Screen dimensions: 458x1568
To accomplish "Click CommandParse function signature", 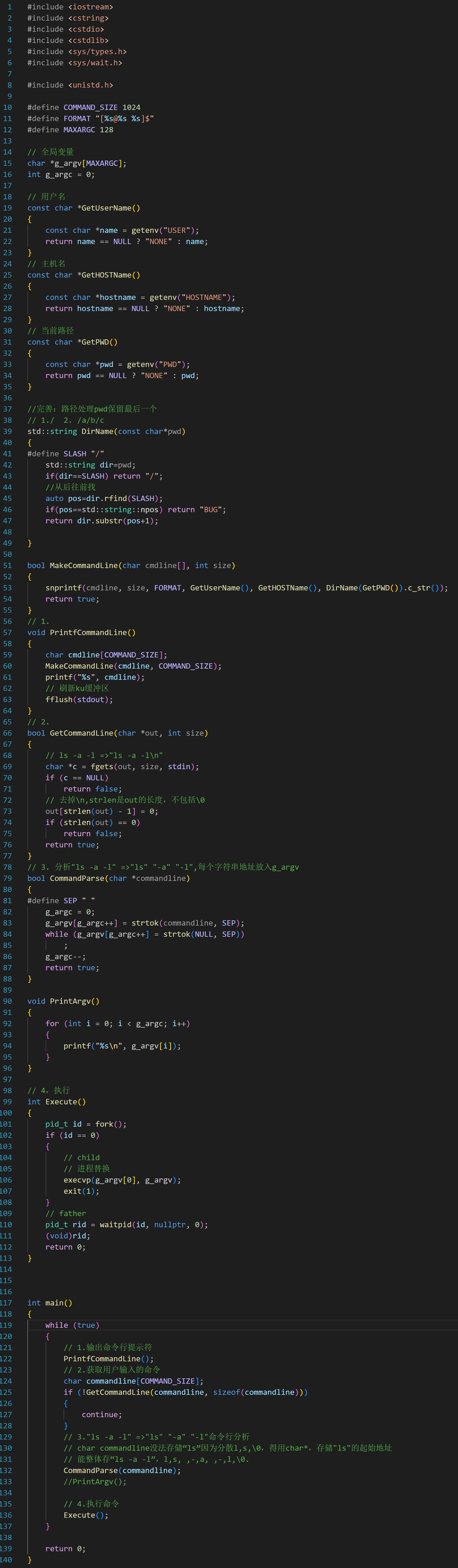I will [x=109, y=878].
